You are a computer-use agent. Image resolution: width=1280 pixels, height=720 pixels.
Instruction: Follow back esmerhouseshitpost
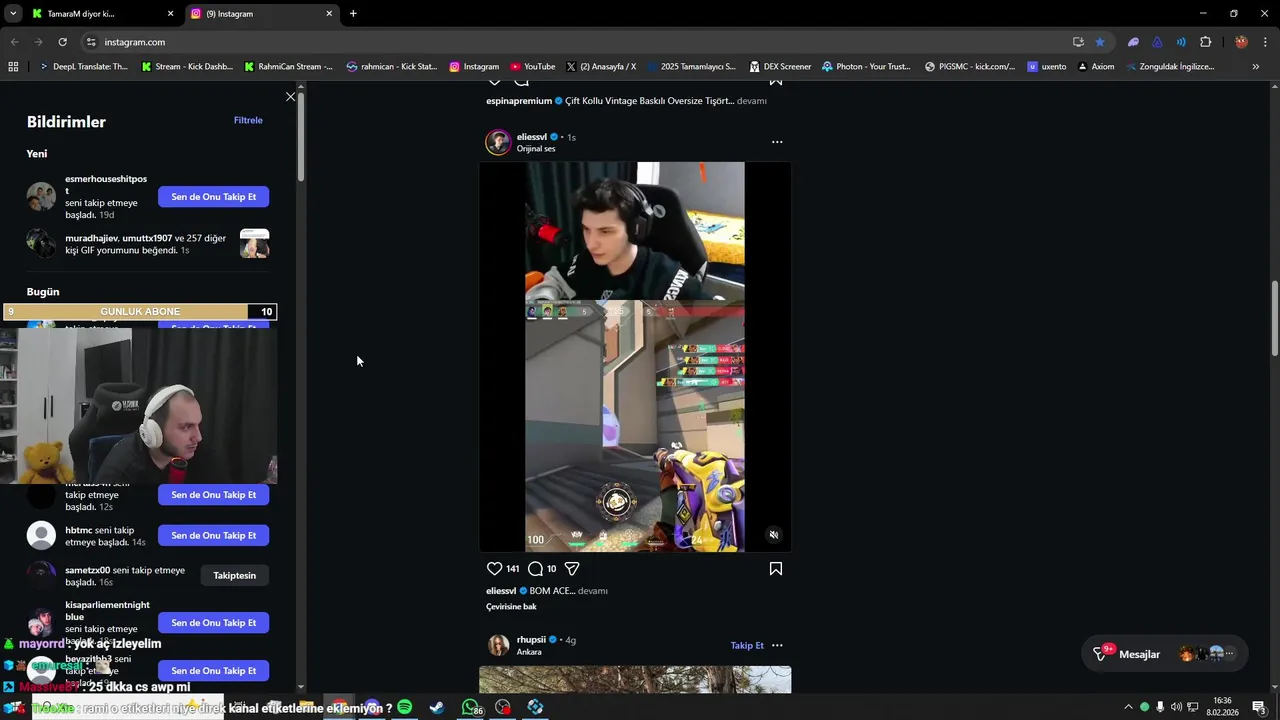click(x=213, y=197)
